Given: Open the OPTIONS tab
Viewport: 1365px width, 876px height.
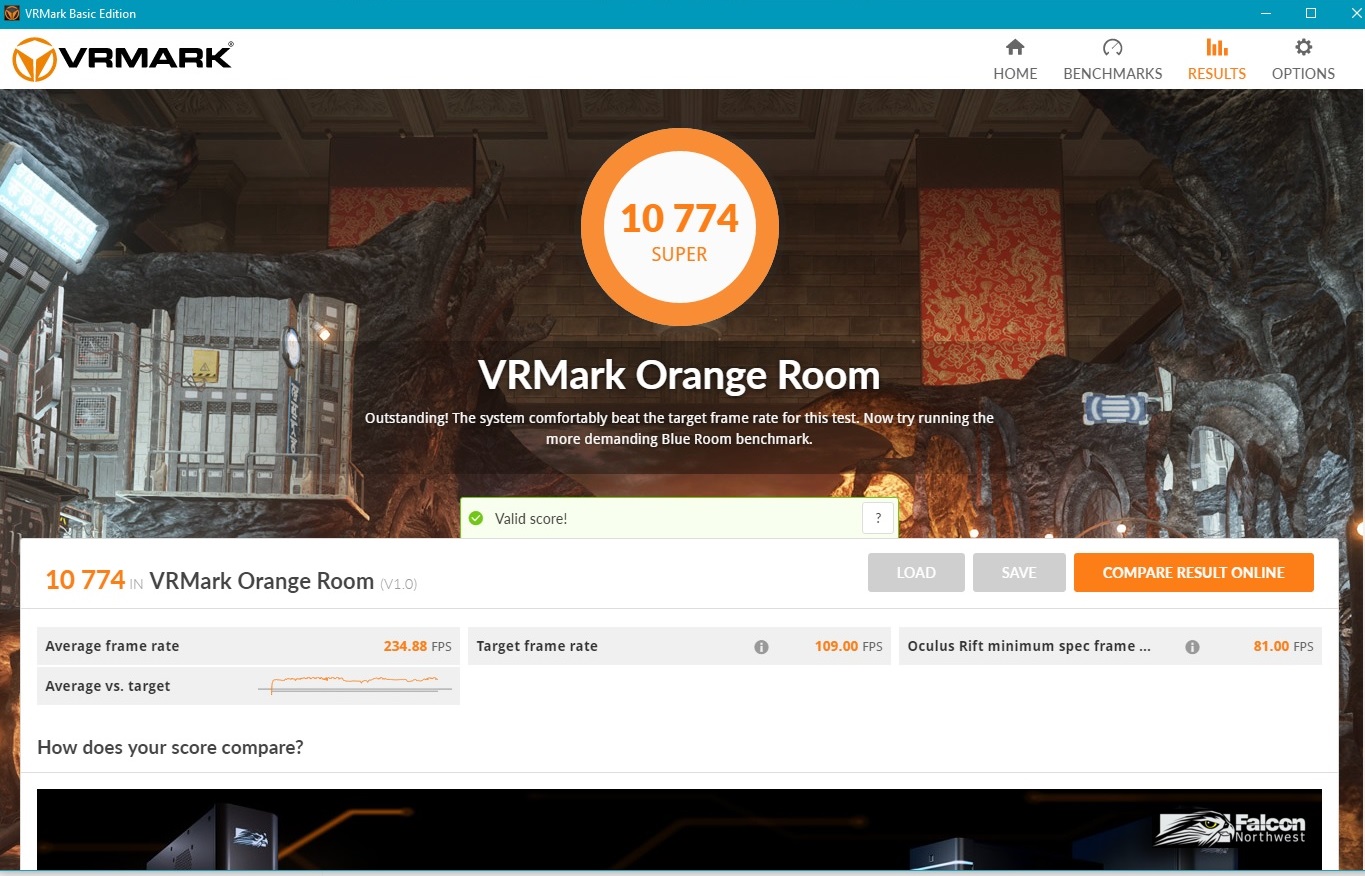Looking at the screenshot, I should click(x=1303, y=60).
